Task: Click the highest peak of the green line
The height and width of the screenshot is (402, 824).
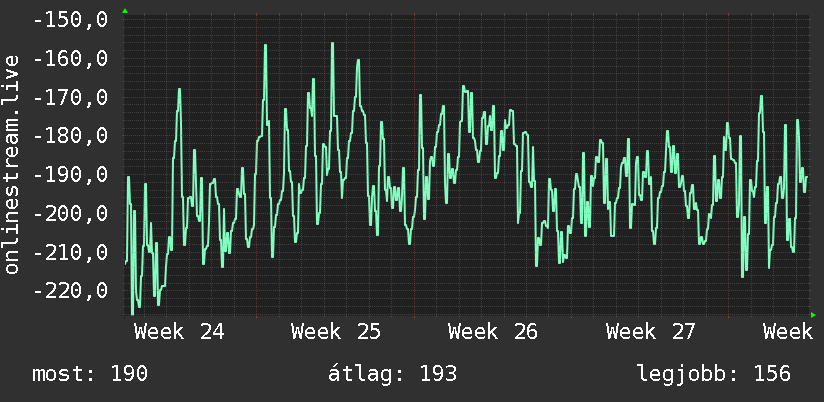Action: click(333, 44)
